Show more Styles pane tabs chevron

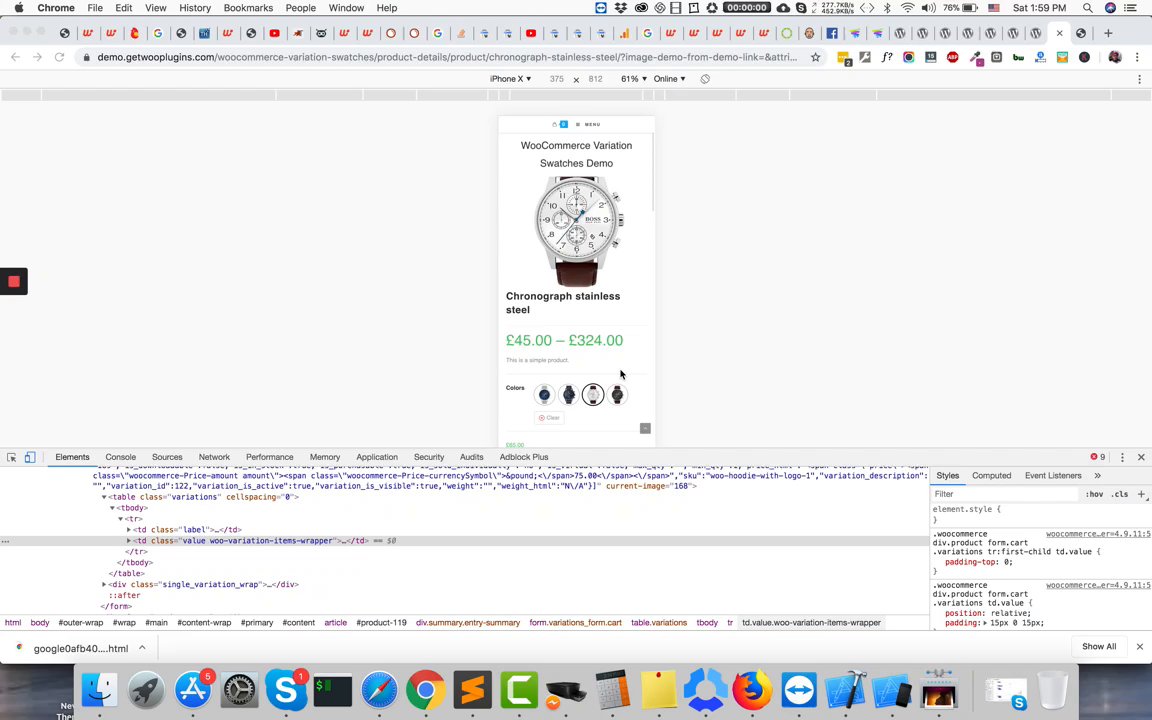pos(1098,475)
